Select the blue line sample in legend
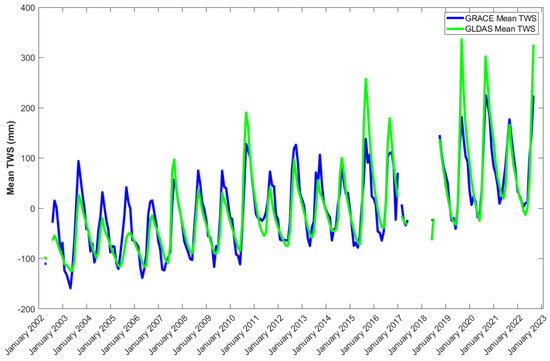The height and width of the screenshot is (361, 550). [x=455, y=18]
